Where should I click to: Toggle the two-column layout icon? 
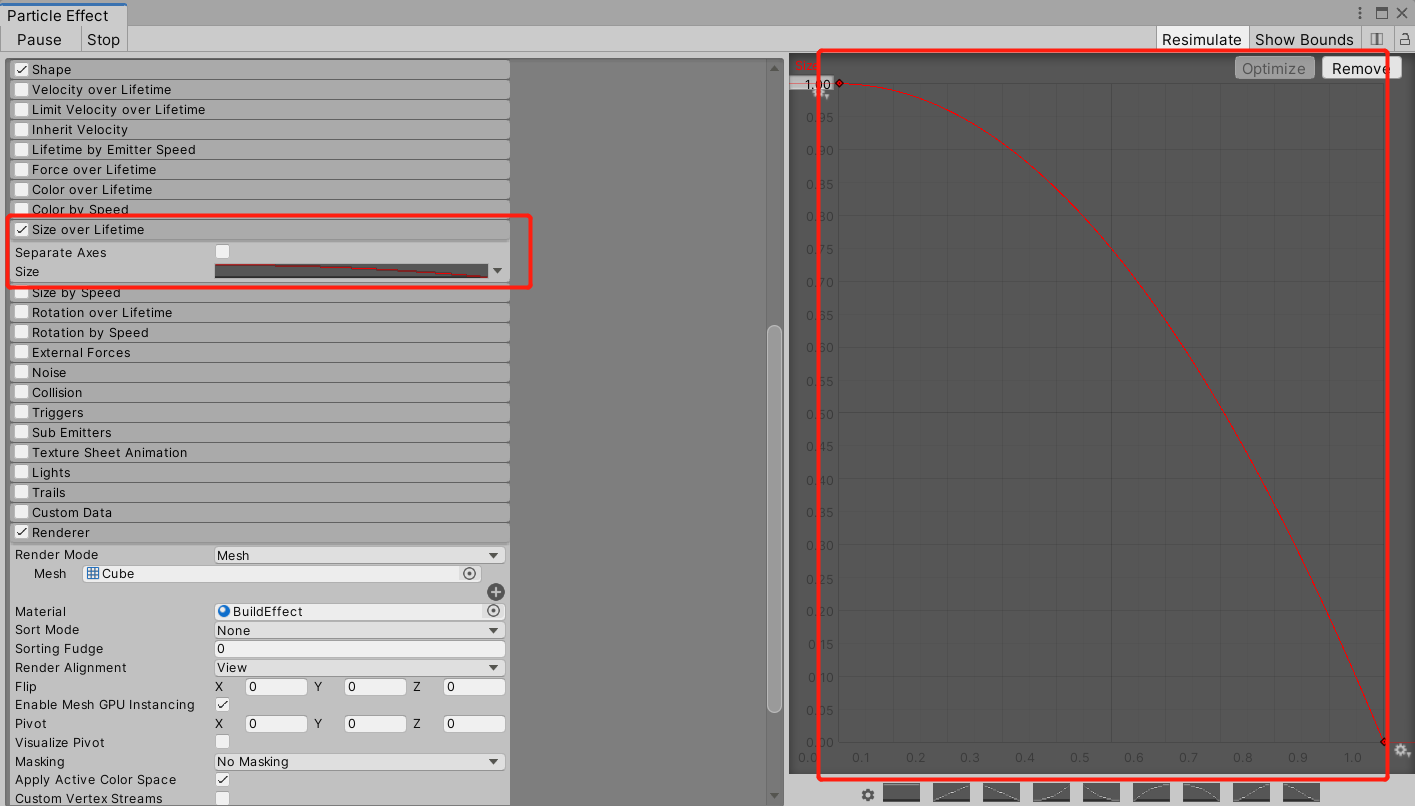(x=1376, y=39)
